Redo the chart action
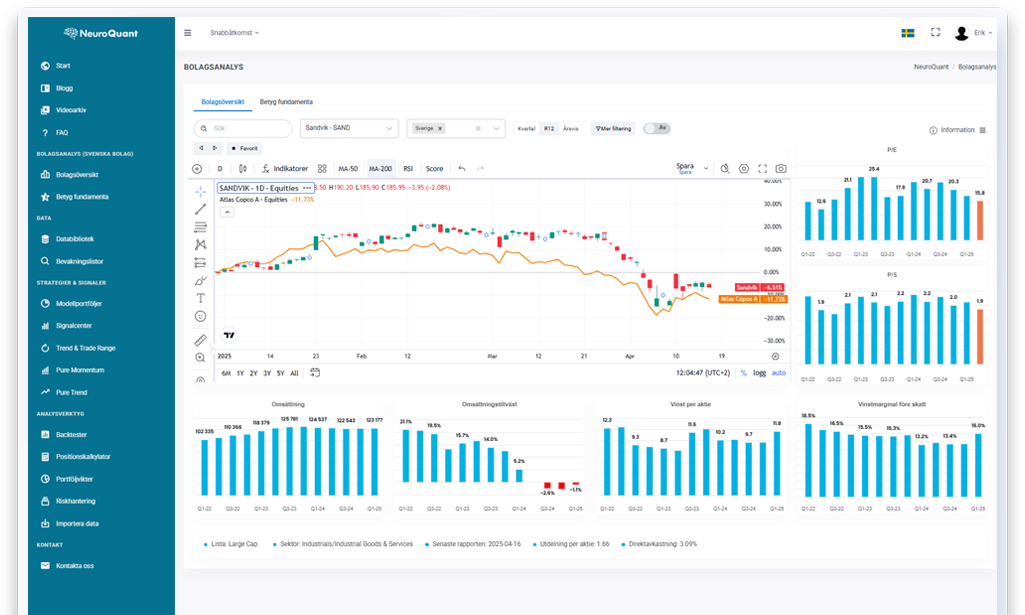The height and width of the screenshot is (615, 1025). pos(480,169)
